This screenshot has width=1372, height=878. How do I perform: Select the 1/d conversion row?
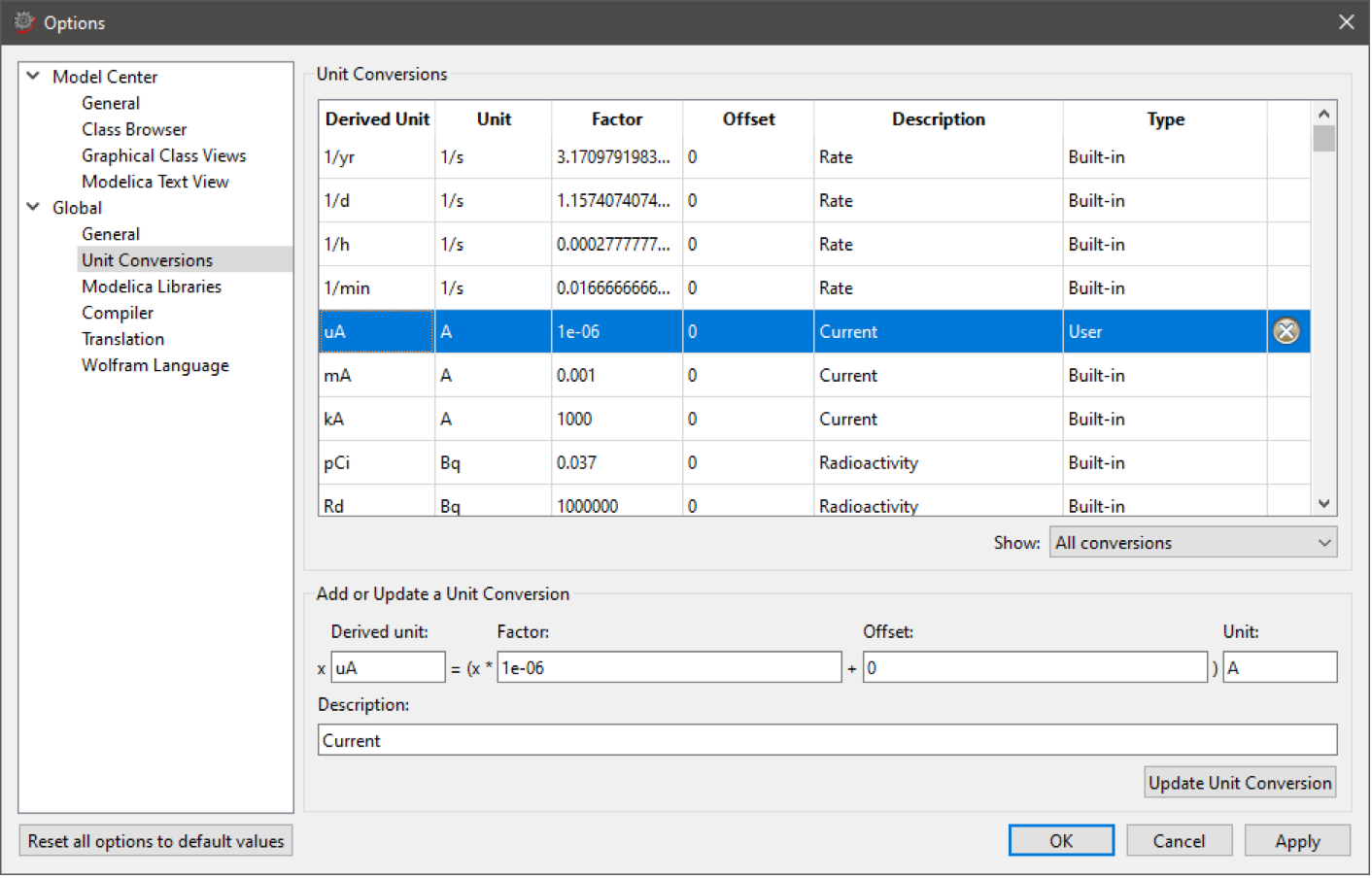815,201
